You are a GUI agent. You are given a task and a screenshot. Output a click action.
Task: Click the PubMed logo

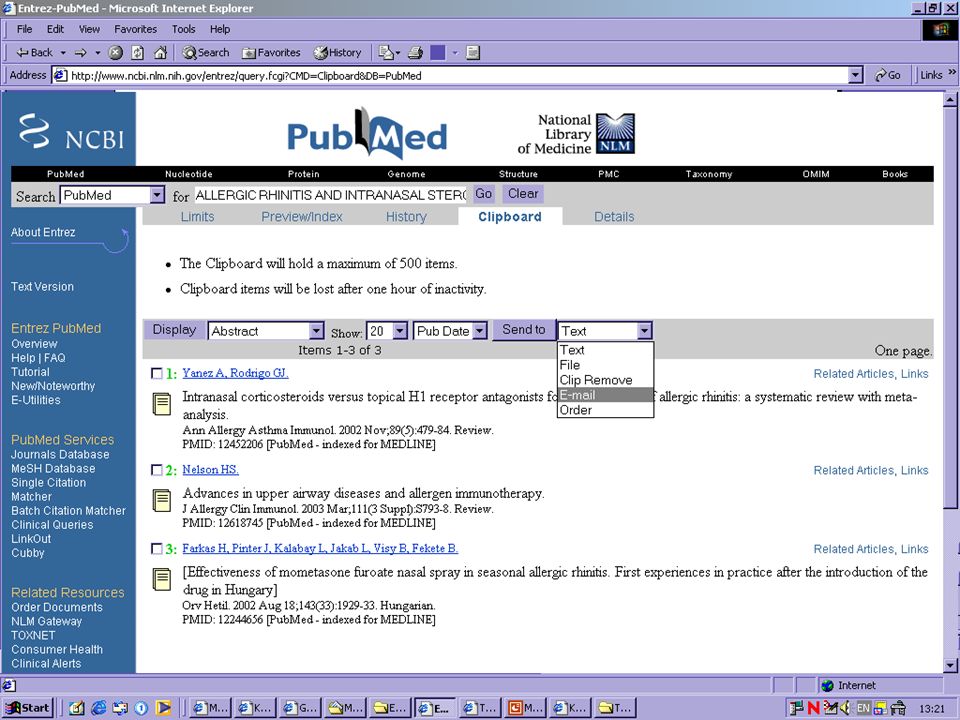click(367, 133)
